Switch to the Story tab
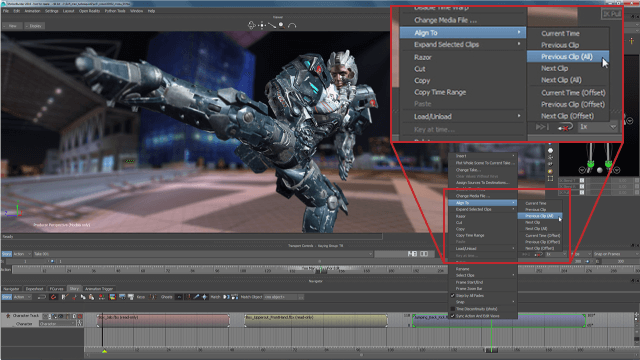Viewport: 640px width, 360px height. 74,289
